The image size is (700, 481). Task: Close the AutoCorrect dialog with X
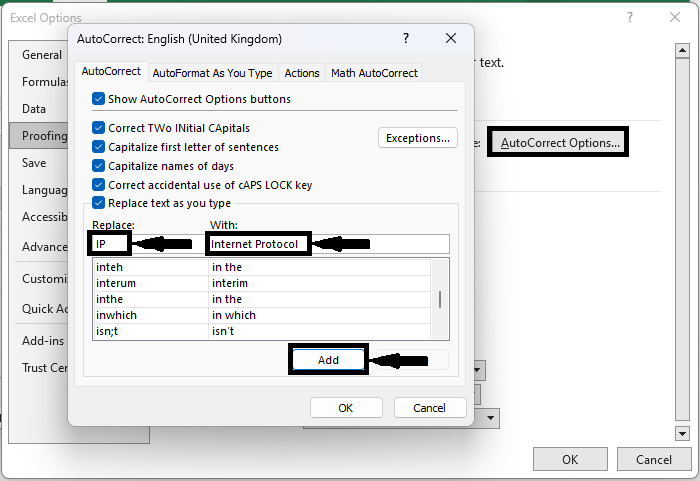tap(451, 38)
